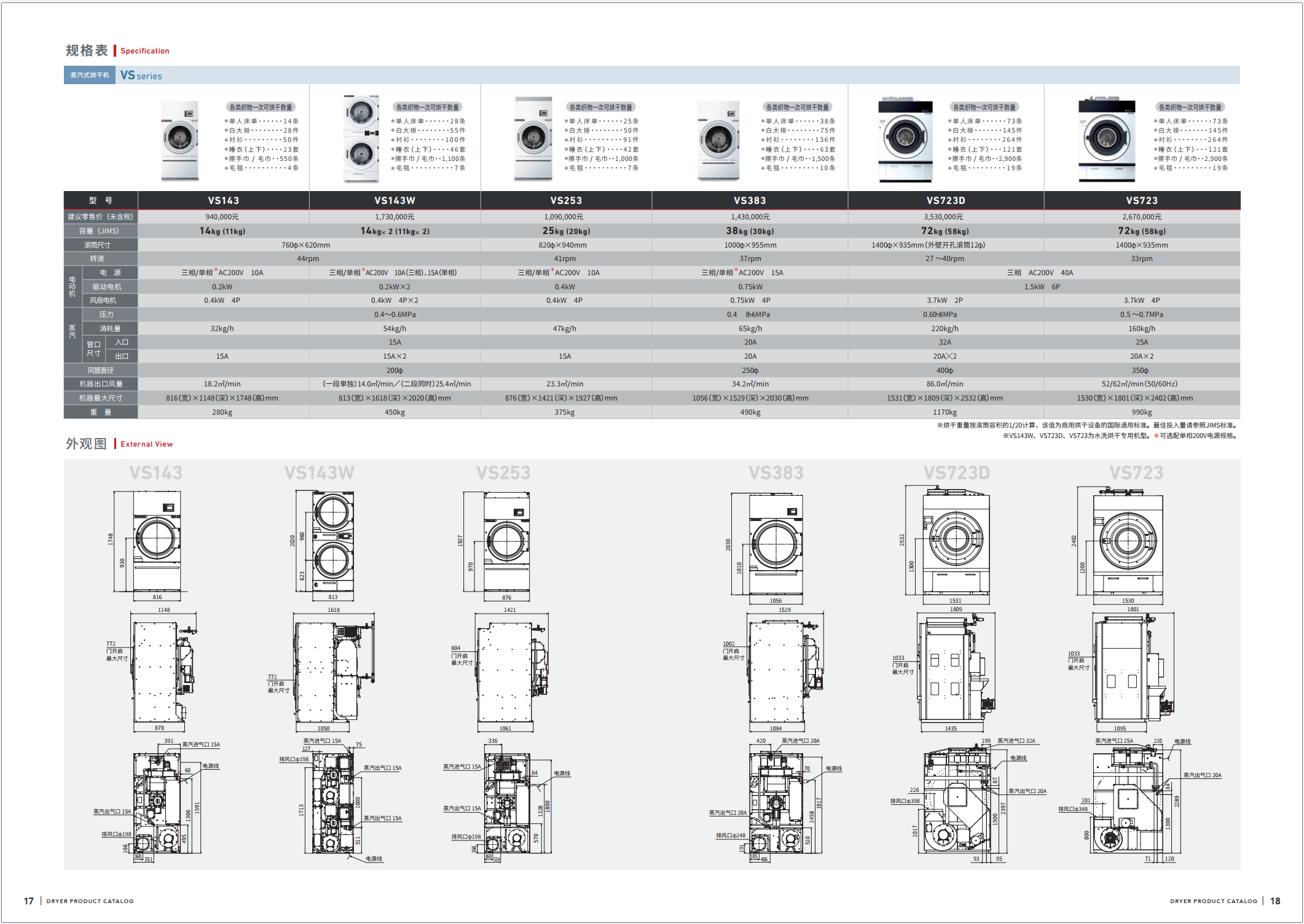1304x924 pixels.
Task: Click the VS253 dryer product photo
Action: [533, 139]
